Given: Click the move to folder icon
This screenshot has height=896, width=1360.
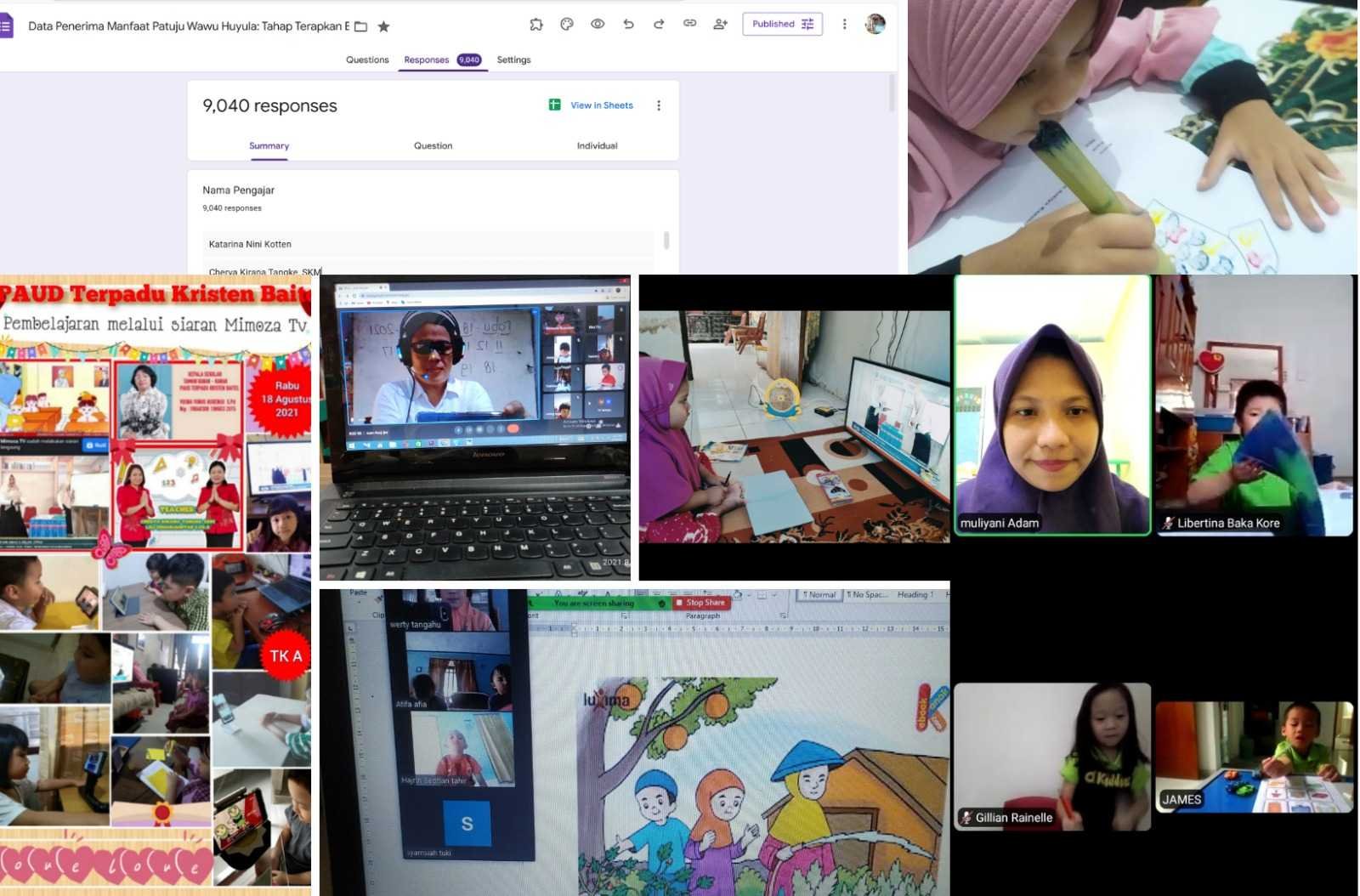Looking at the screenshot, I should (x=360, y=26).
